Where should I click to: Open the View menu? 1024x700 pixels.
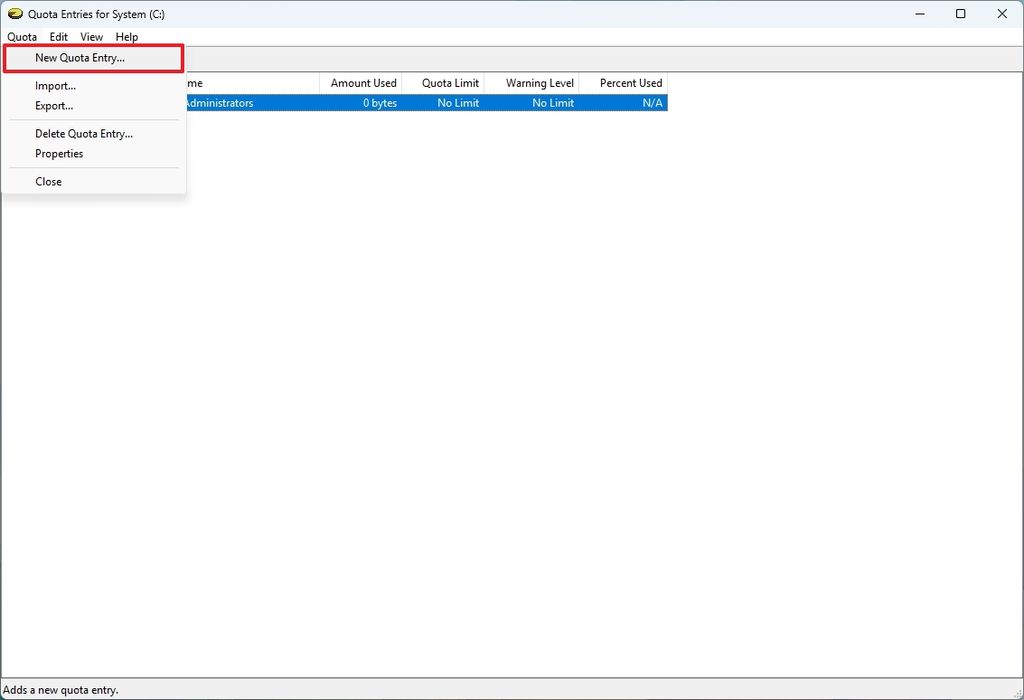[91, 36]
